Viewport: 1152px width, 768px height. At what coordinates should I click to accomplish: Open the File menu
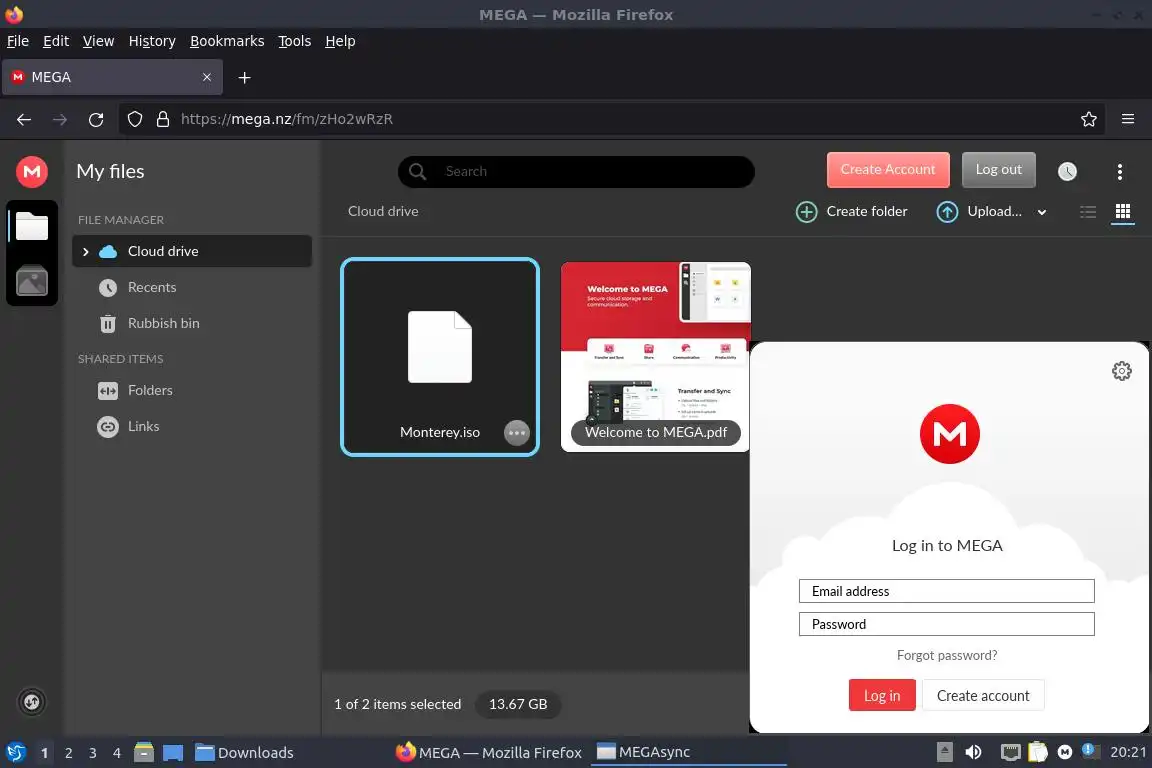point(18,41)
